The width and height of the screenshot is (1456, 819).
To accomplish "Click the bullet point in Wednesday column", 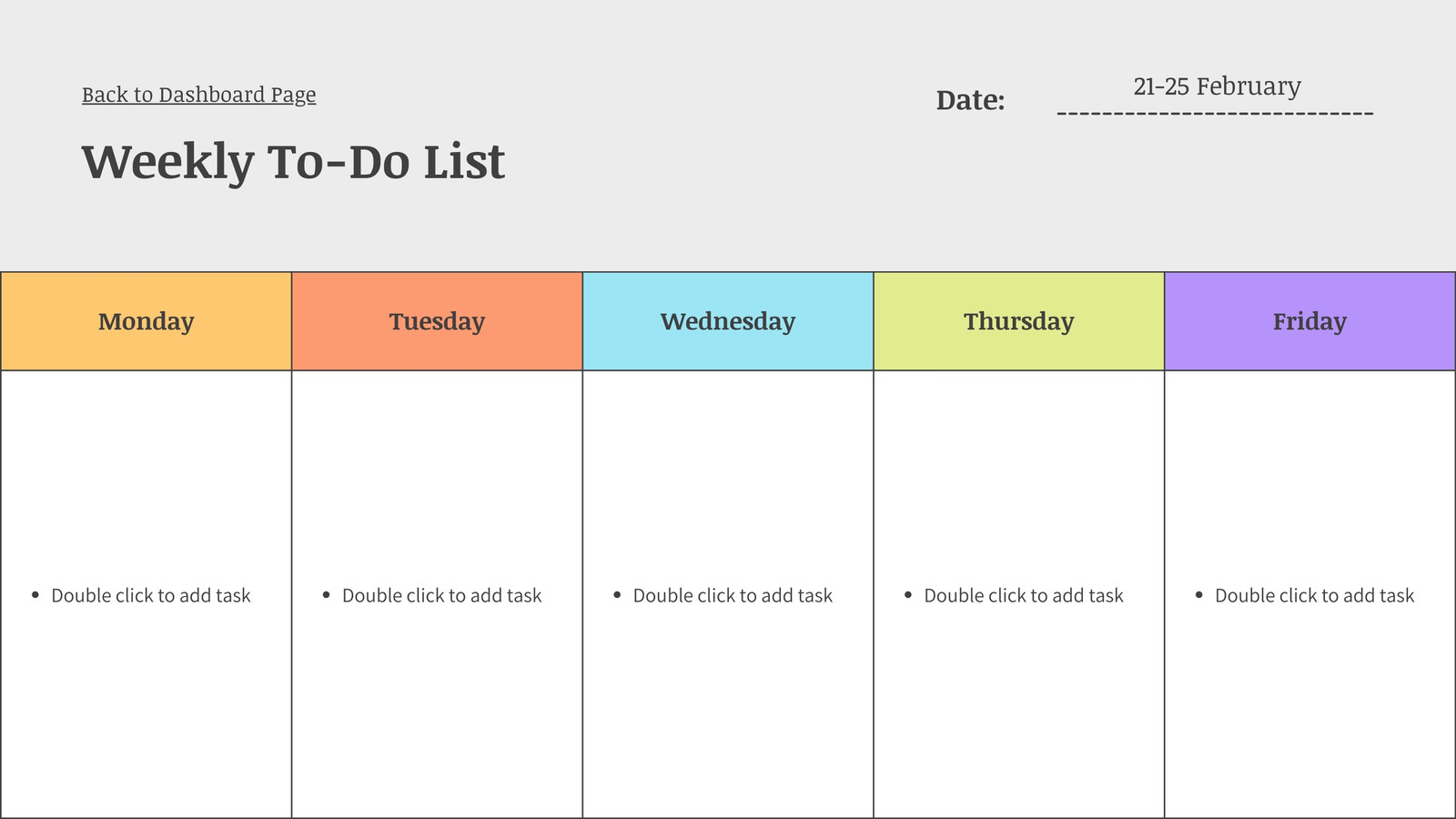I will [x=617, y=595].
